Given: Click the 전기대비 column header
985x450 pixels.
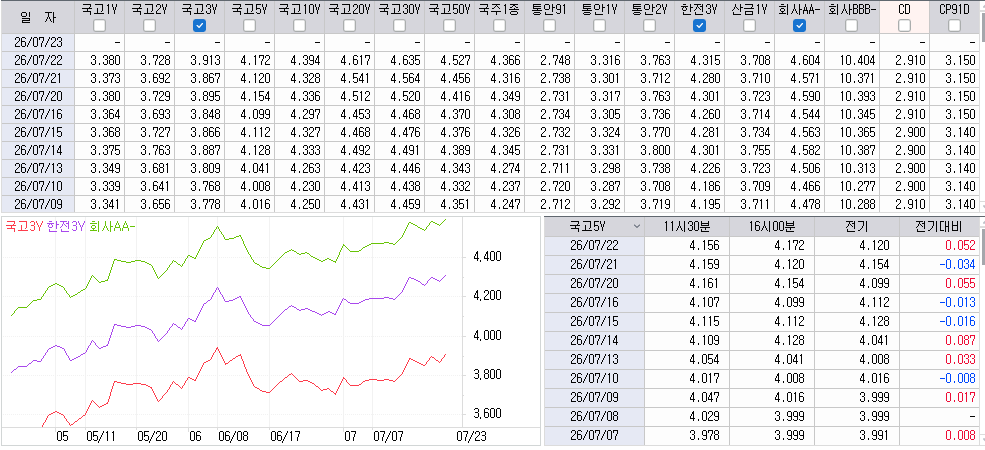Looking at the screenshot, I should click(x=939, y=226).
